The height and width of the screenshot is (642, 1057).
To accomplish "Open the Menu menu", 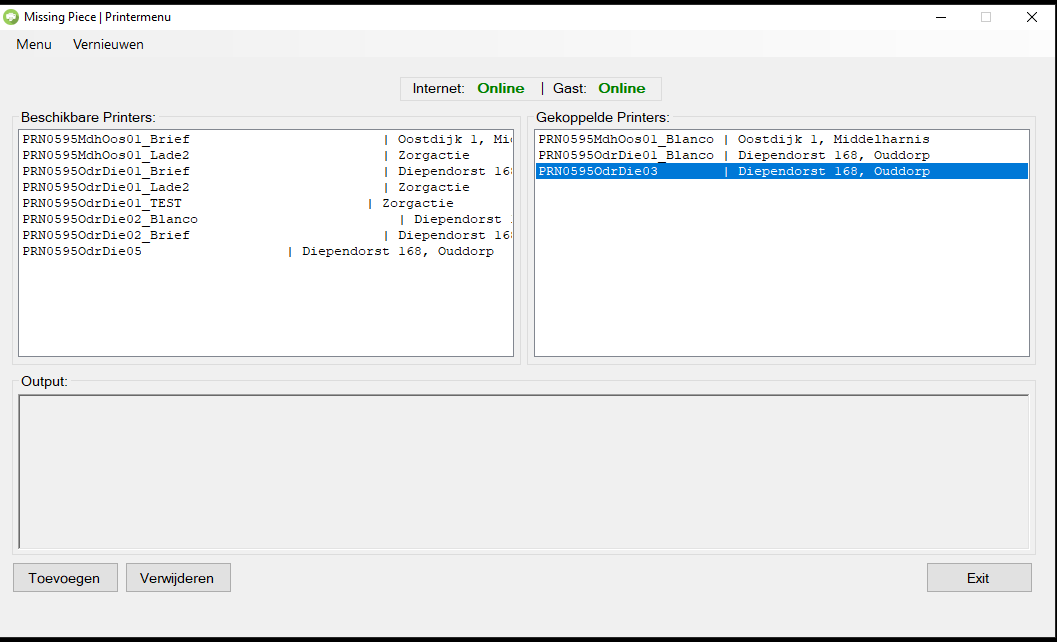I will [34, 45].
